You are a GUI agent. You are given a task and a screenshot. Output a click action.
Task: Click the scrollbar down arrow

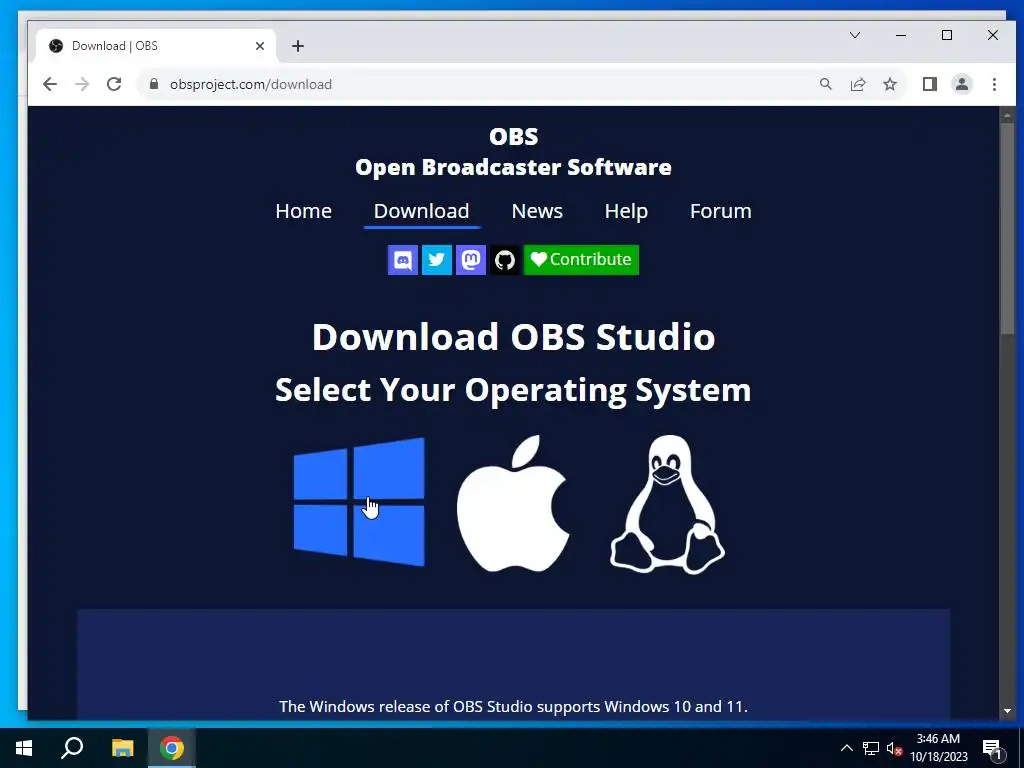click(1007, 711)
